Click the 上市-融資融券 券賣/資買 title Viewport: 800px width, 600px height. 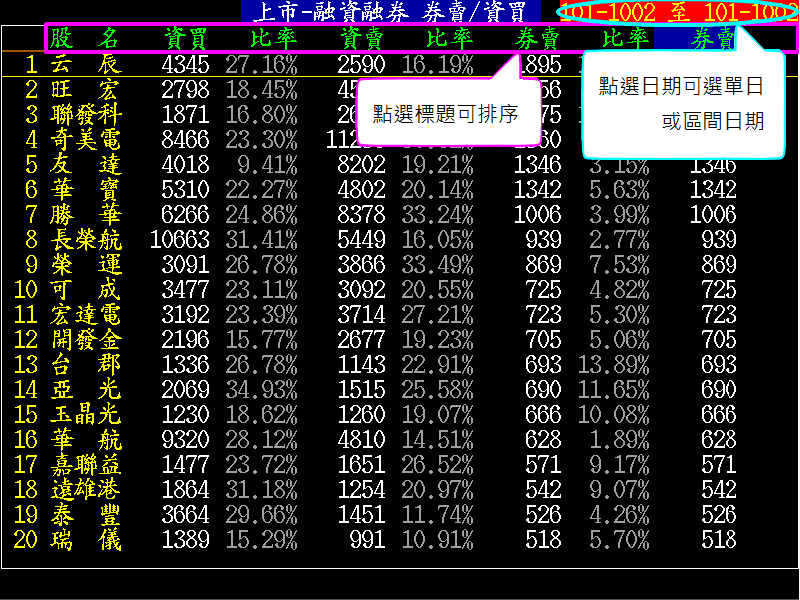[x=390, y=12]
